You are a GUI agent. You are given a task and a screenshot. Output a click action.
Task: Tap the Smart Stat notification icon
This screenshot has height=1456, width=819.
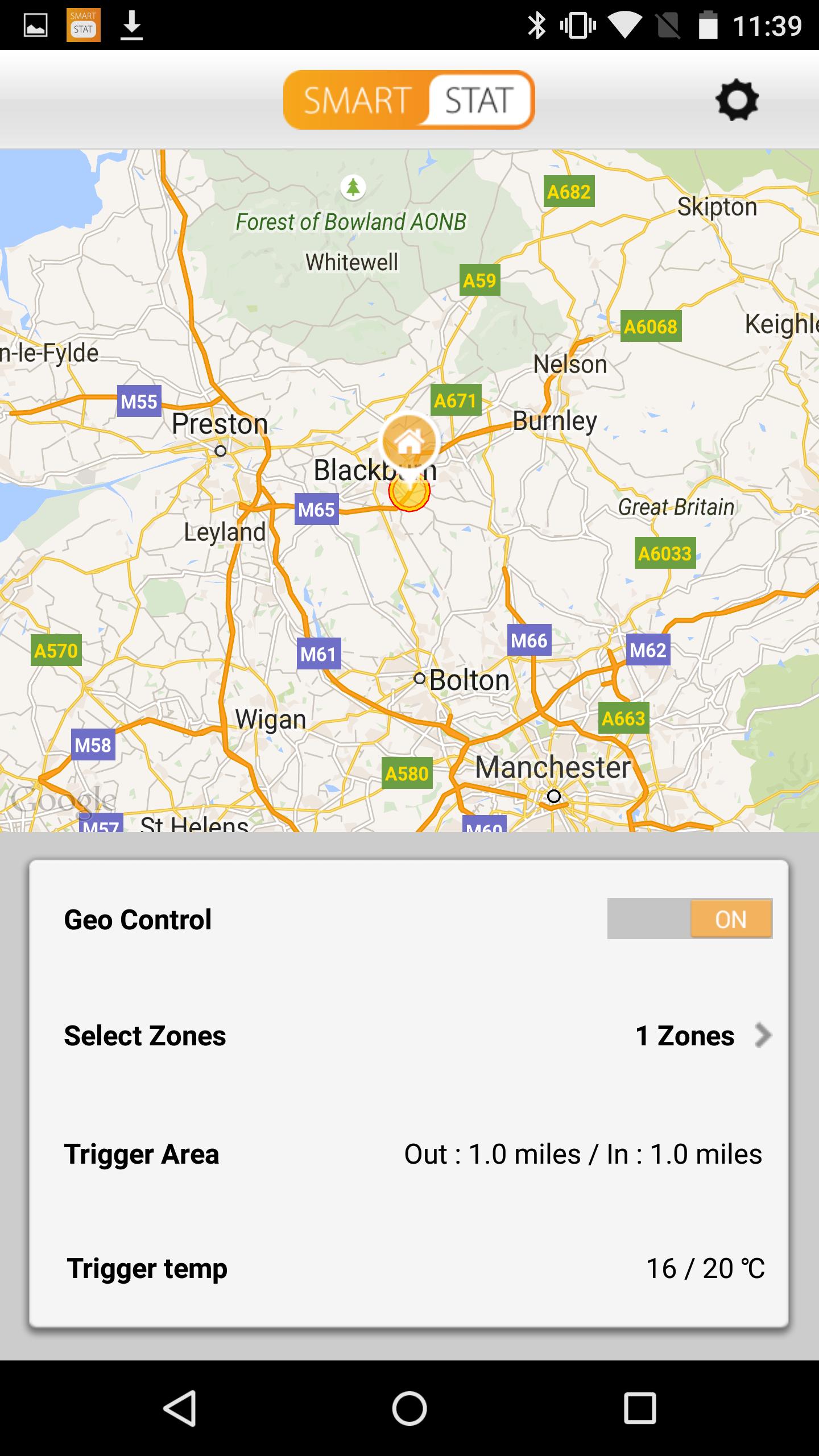click(83, 26)
